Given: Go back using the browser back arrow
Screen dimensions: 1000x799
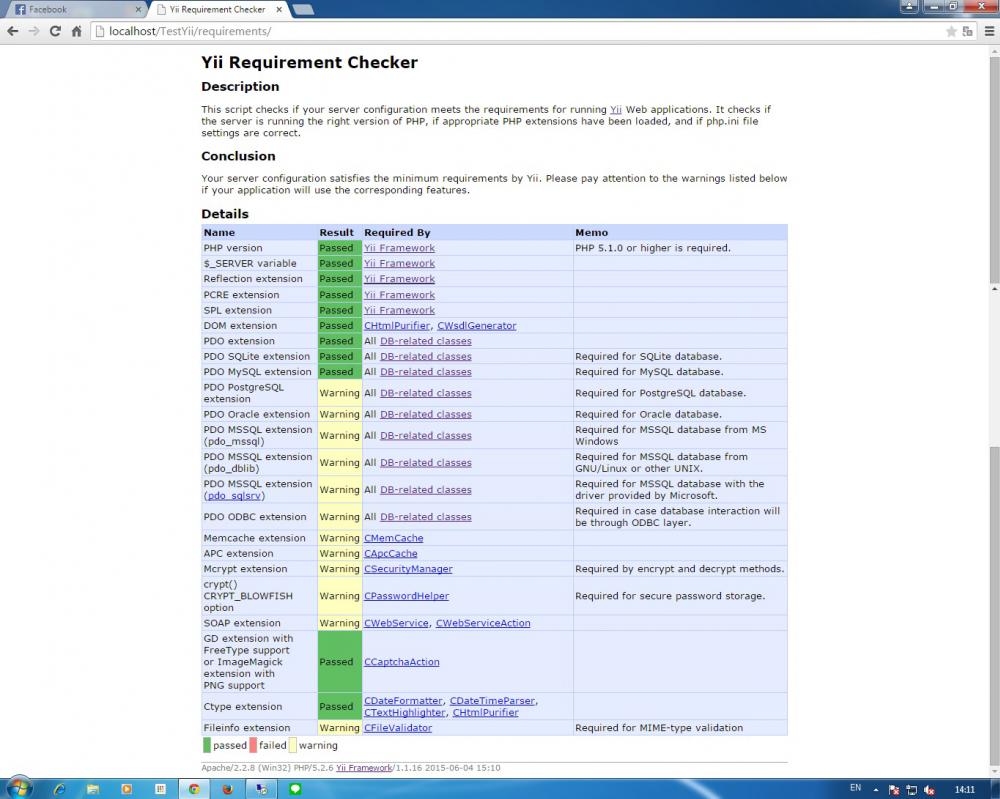Looking at the screenshot, I should click(x=13, y=31).
